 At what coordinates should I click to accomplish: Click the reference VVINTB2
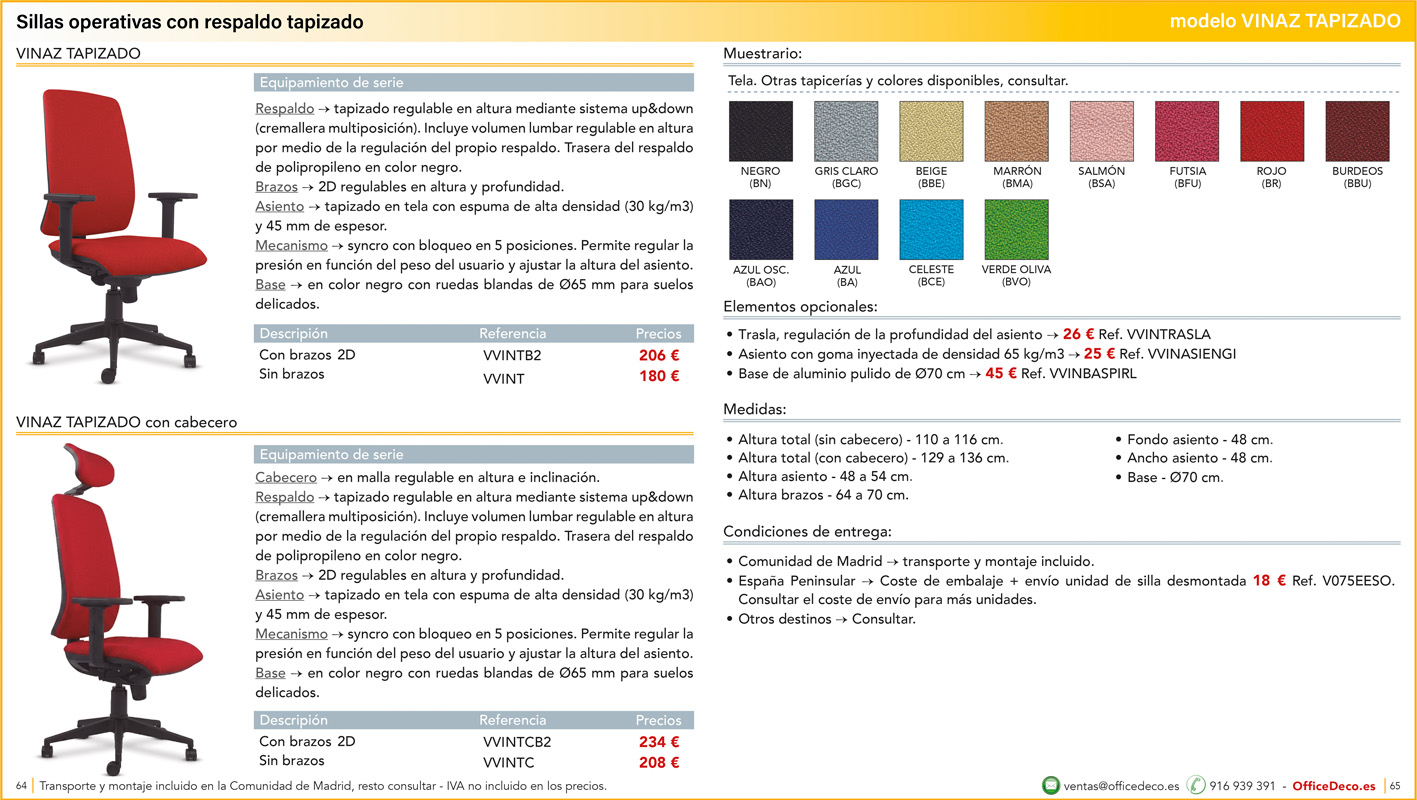512,355
